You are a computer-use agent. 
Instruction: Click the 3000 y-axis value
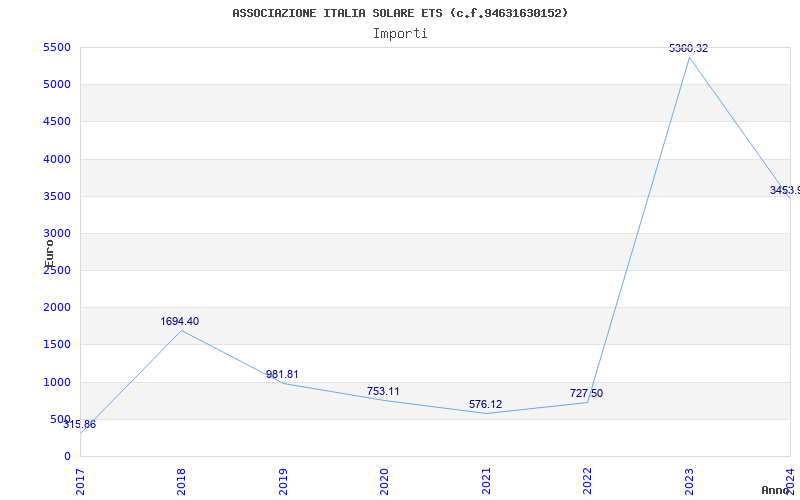tap(57, 234)
